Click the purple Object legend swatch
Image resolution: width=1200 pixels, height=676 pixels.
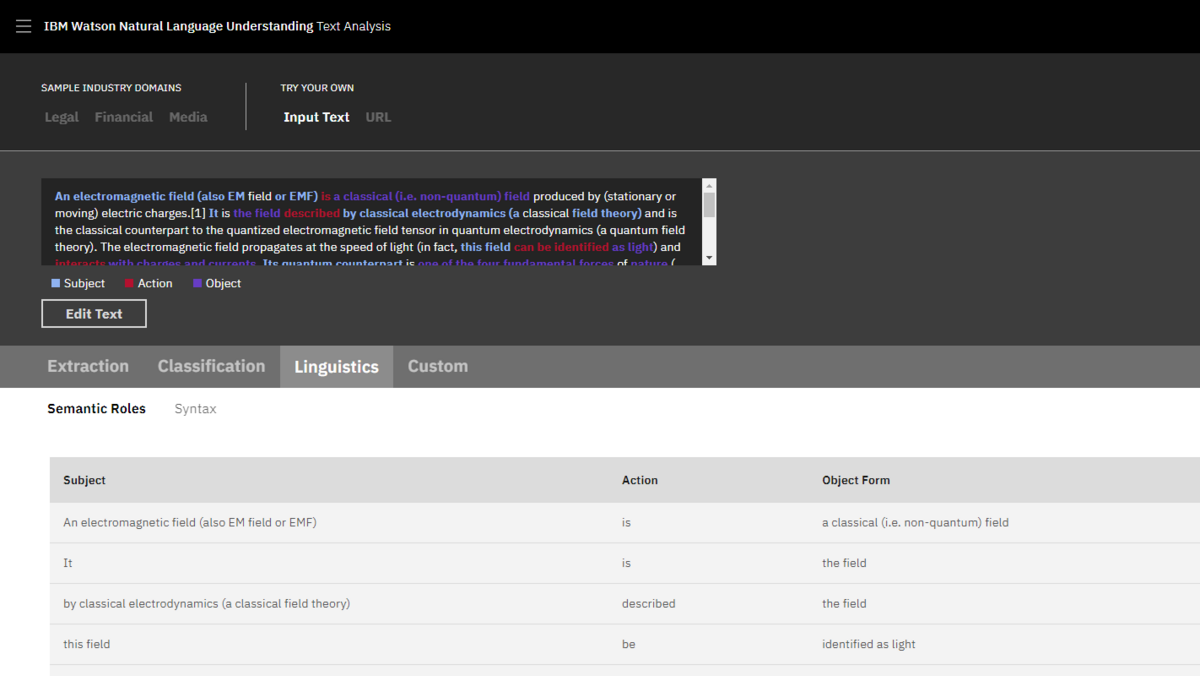coord(198,284)
